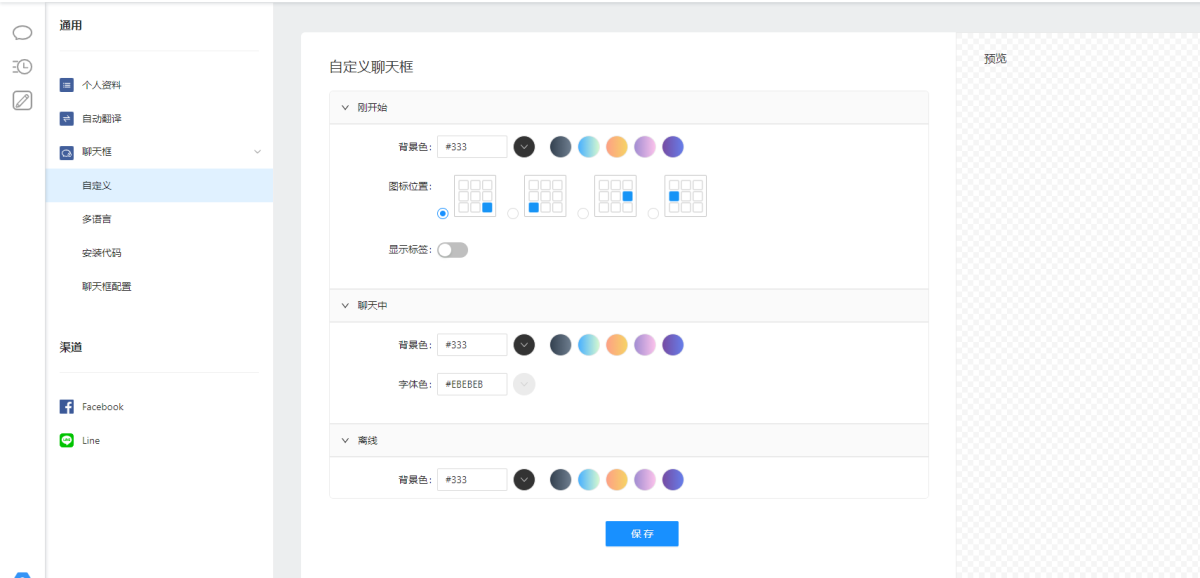The image size is (1200, 578).
Task: Collapse the 刚开始 section
Action: tap(345, 107)
